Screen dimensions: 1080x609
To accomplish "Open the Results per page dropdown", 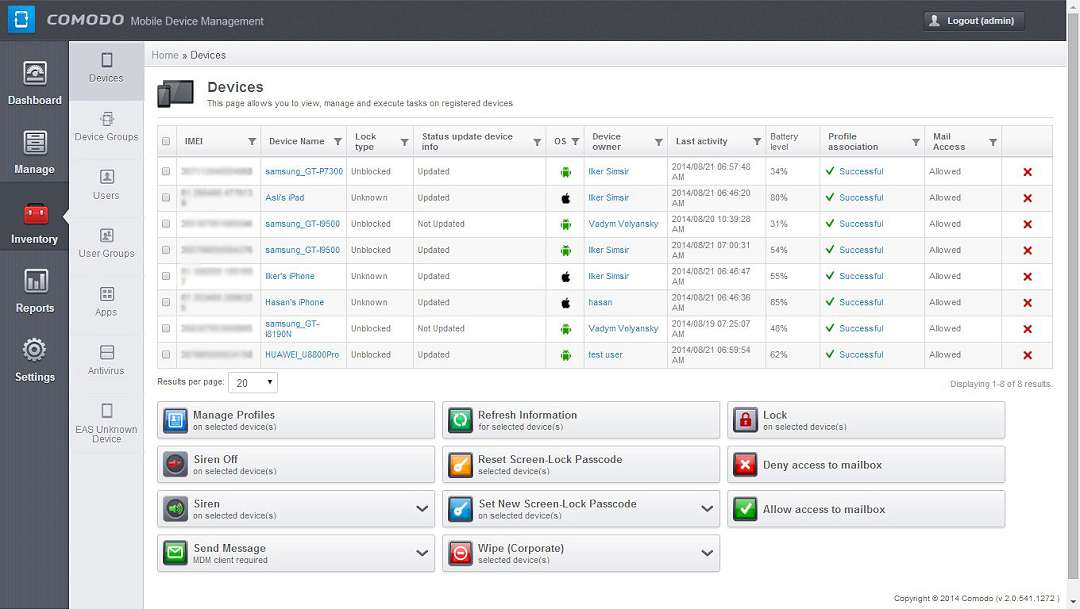I will (253, 382).
